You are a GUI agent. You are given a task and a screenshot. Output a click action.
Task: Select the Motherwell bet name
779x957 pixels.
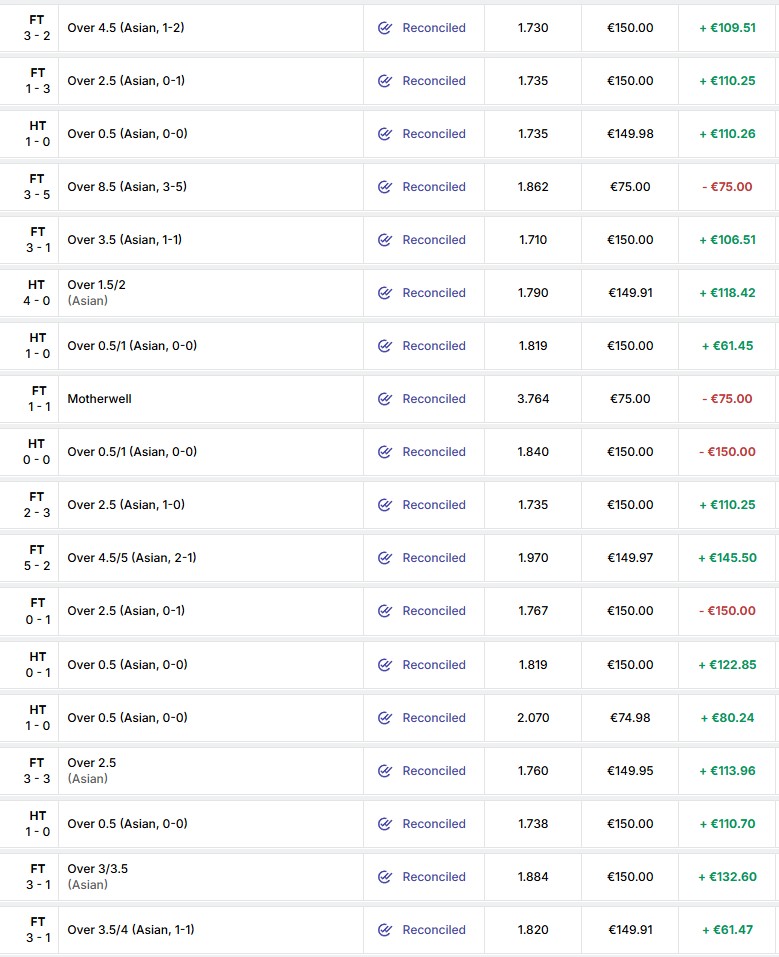(99, 399)
